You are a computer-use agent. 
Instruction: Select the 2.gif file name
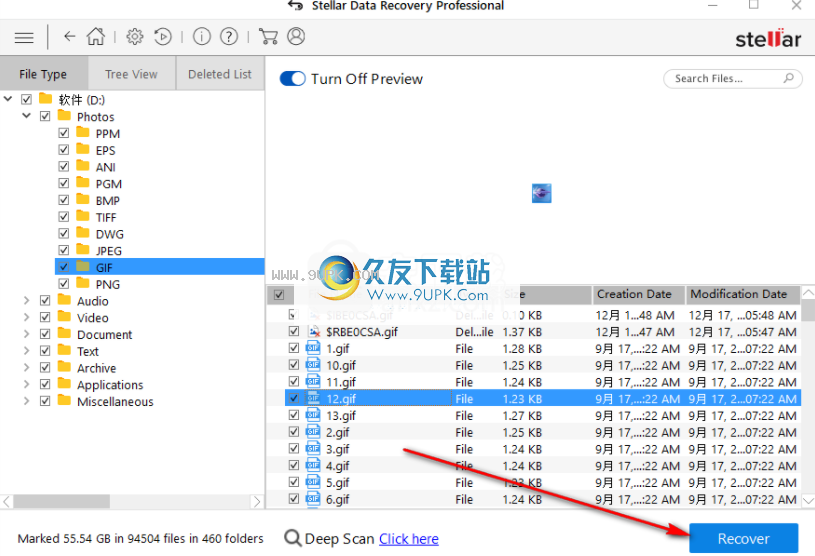tap(338, 432)
